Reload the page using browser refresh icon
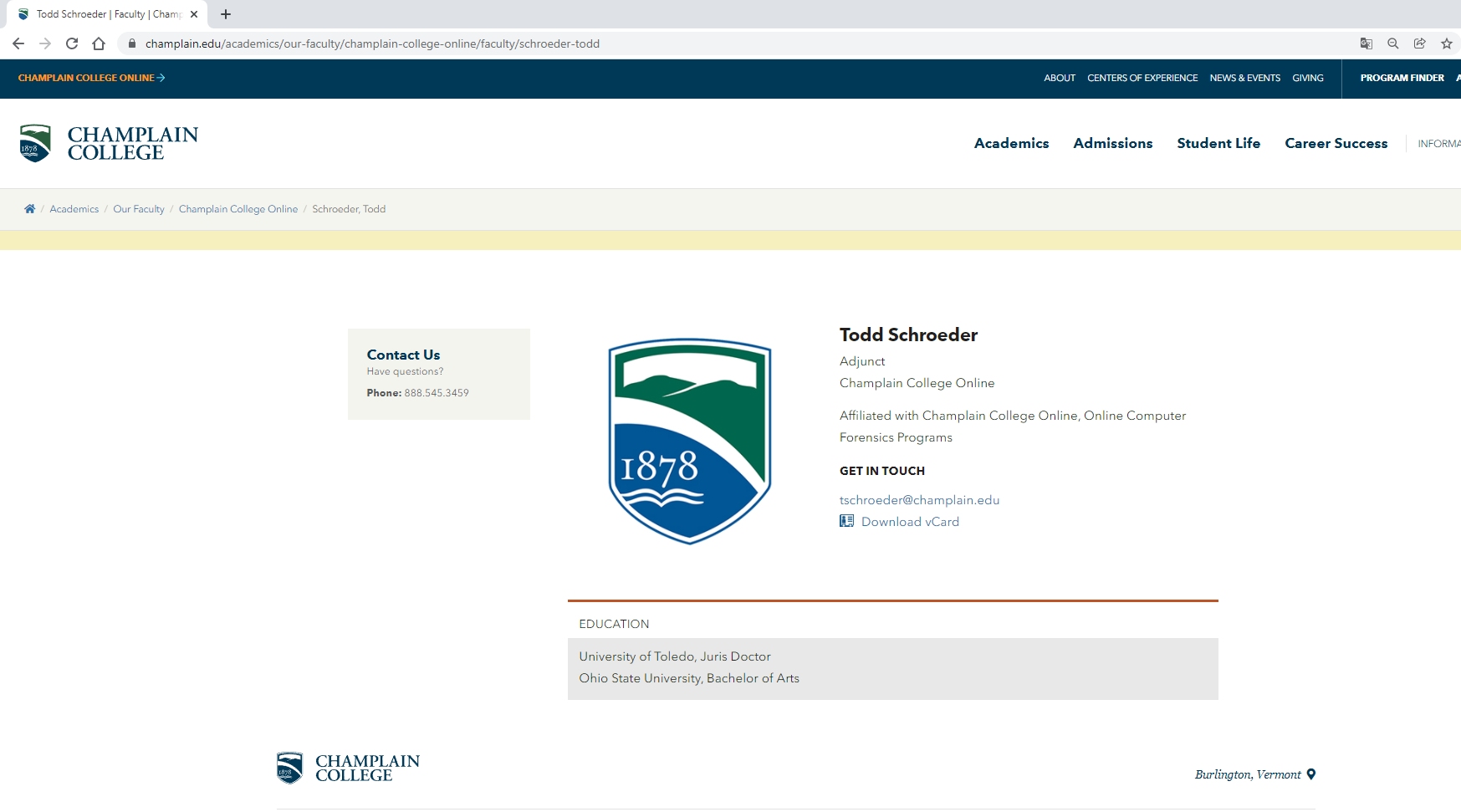This screenshot has height=812, width=1461. pyautogui.click(x=72, y=43)
